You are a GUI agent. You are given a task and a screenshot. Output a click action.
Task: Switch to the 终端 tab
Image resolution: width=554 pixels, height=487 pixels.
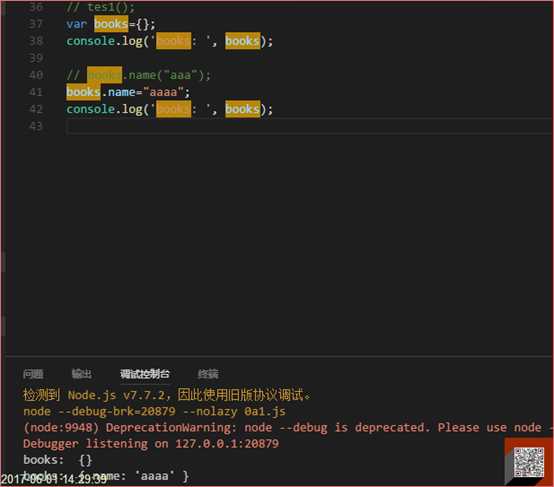click(208, 374)
